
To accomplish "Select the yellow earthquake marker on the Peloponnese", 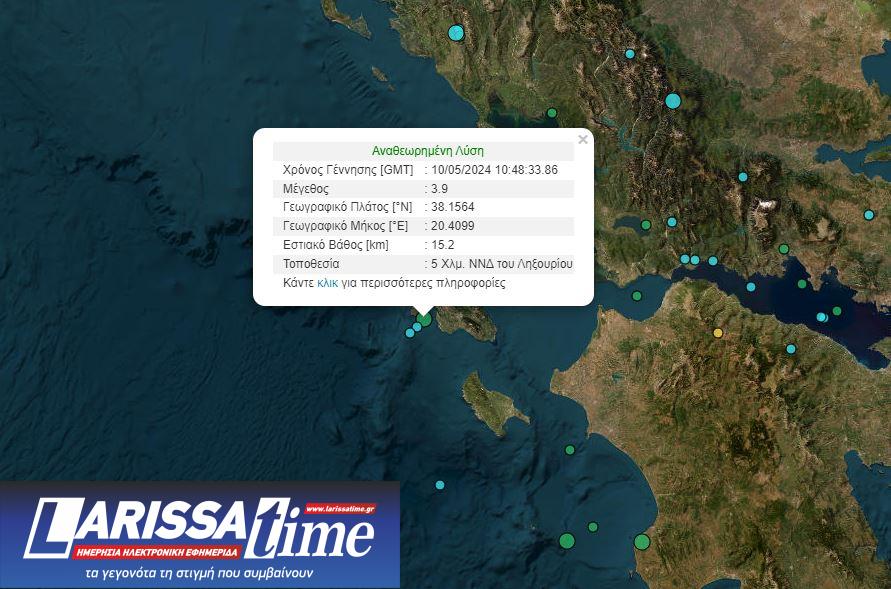I will [x=718, y=333].
